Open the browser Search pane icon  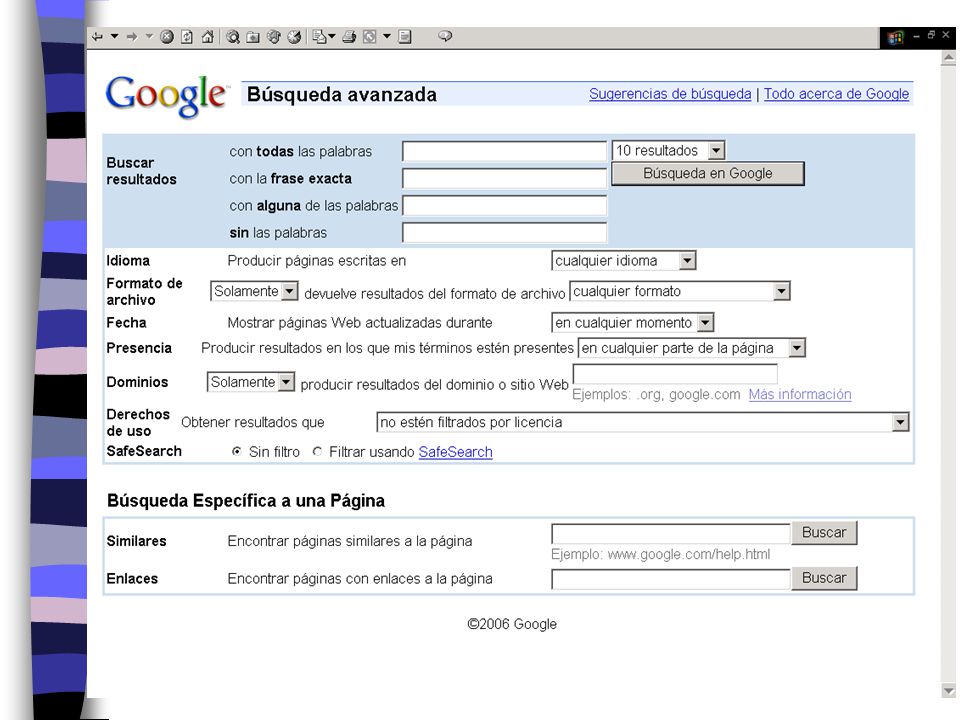(233, 37)
